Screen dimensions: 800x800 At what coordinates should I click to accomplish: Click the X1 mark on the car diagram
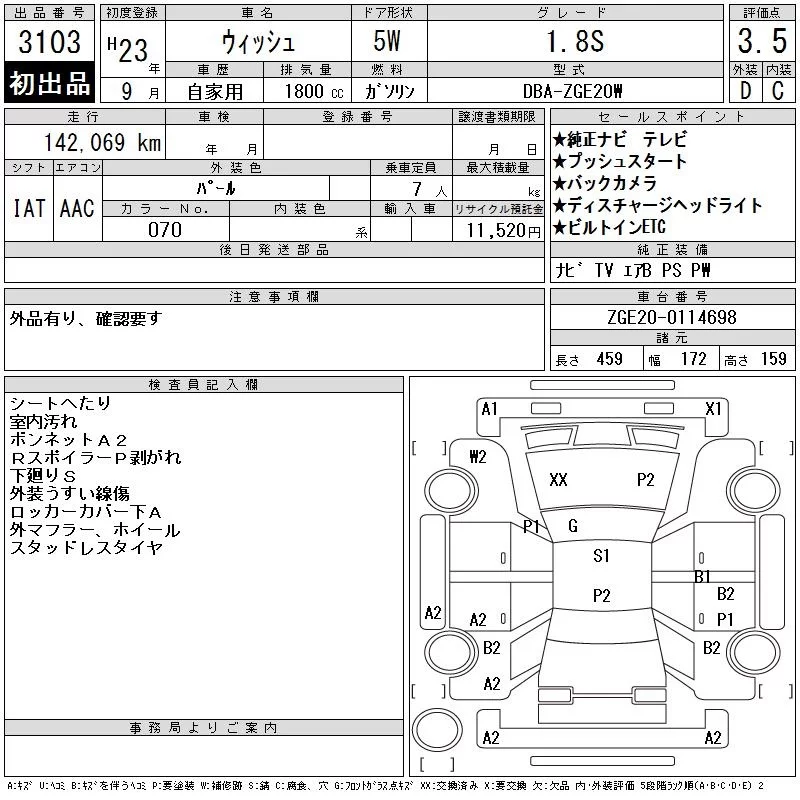pyautogui.click(x=713, y=409)
